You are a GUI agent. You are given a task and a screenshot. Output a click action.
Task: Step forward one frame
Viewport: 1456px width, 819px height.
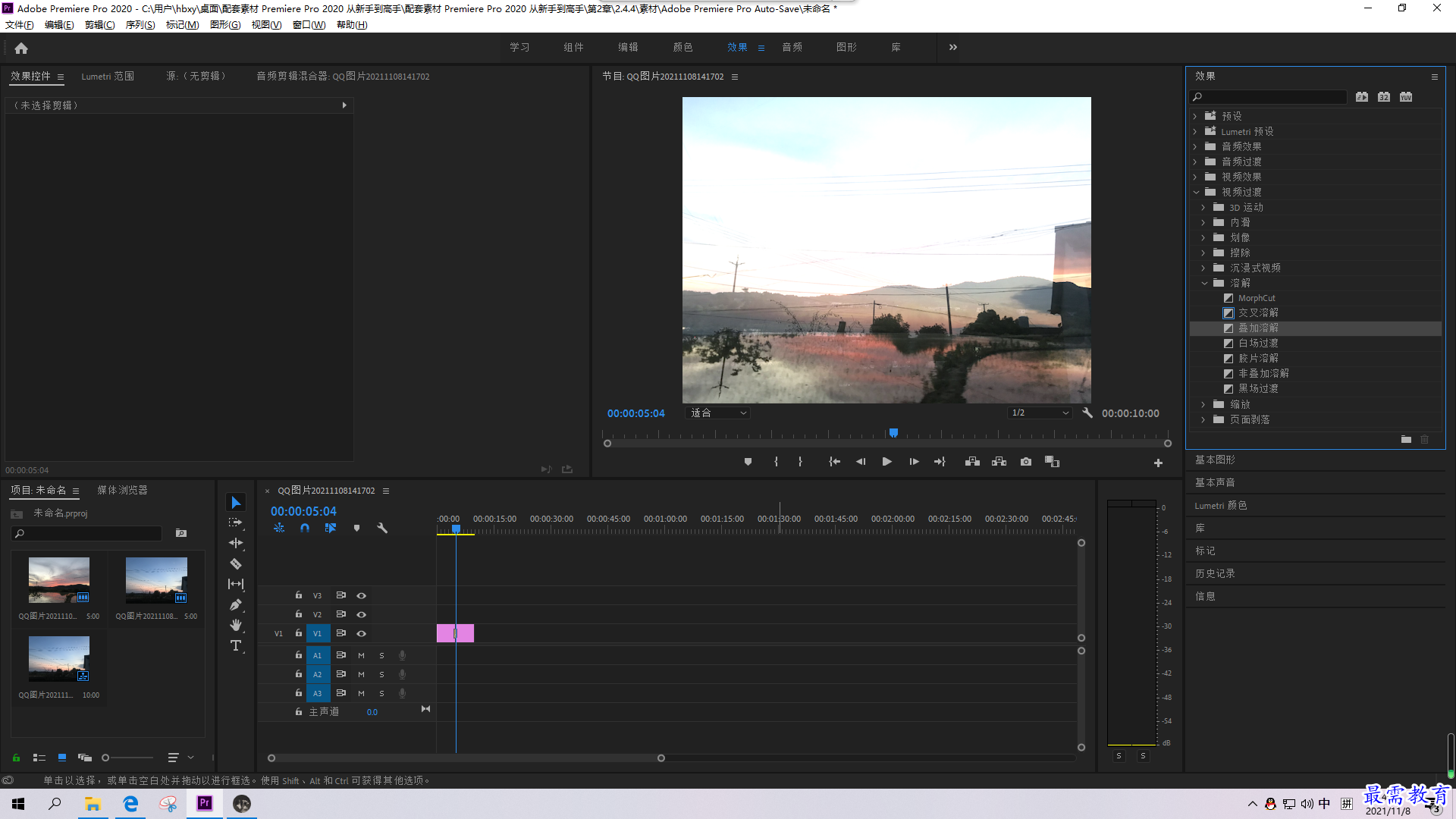tap(914, 462)
